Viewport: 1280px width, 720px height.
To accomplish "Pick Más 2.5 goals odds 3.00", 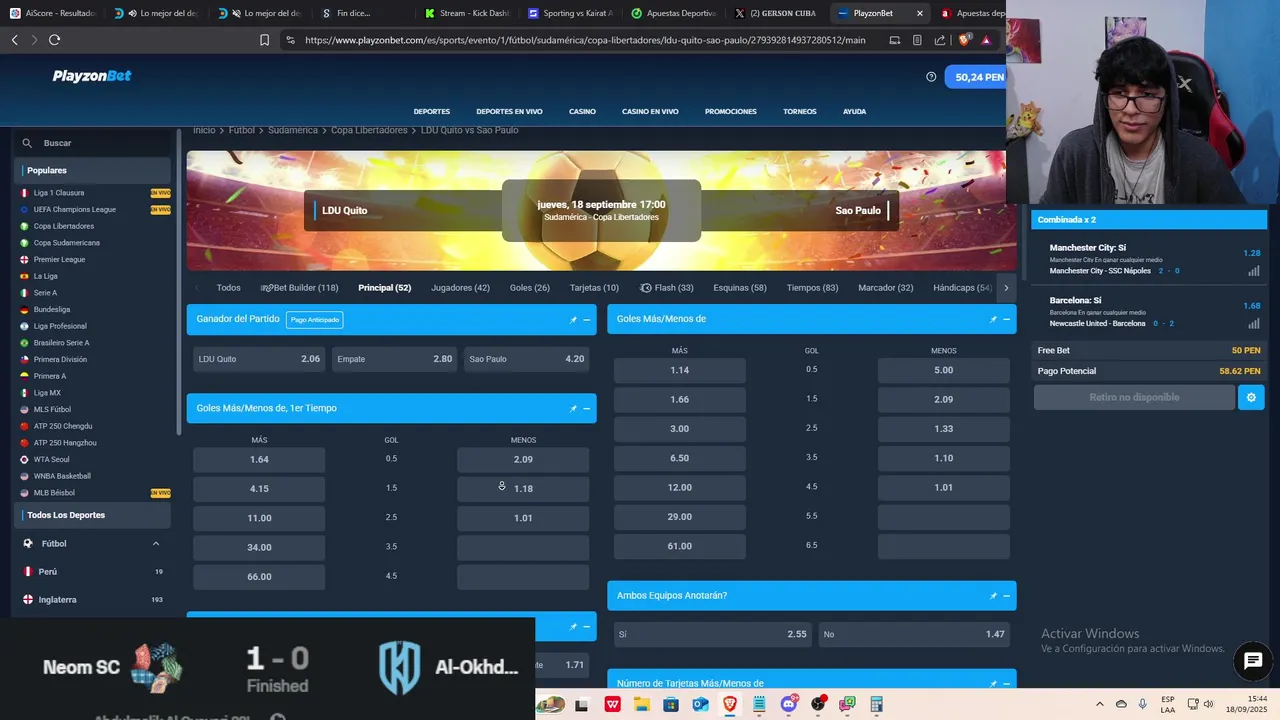I will pos(679,429).
